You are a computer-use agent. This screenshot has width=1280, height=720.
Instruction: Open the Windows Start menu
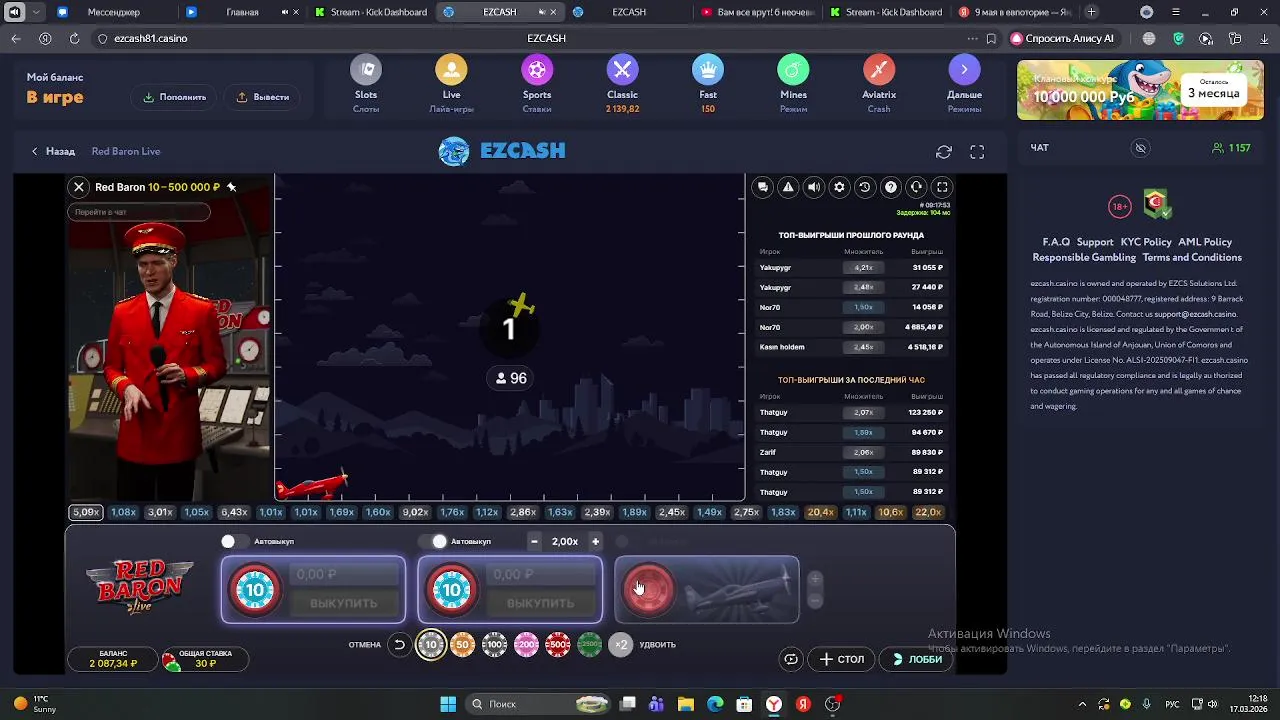point(448,704)
